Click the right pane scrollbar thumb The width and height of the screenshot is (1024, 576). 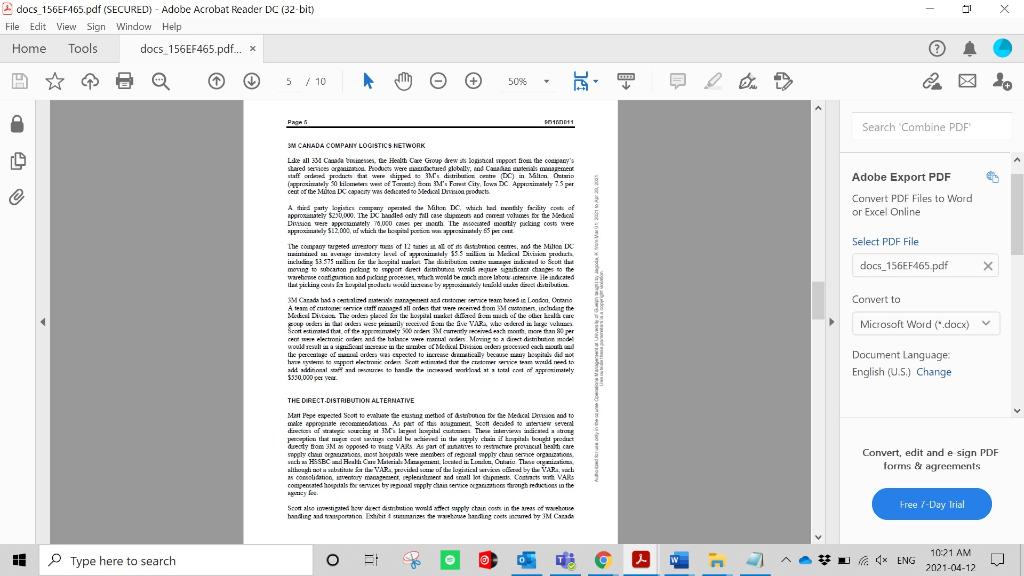pyautogui.click(x=1017, y=214)
